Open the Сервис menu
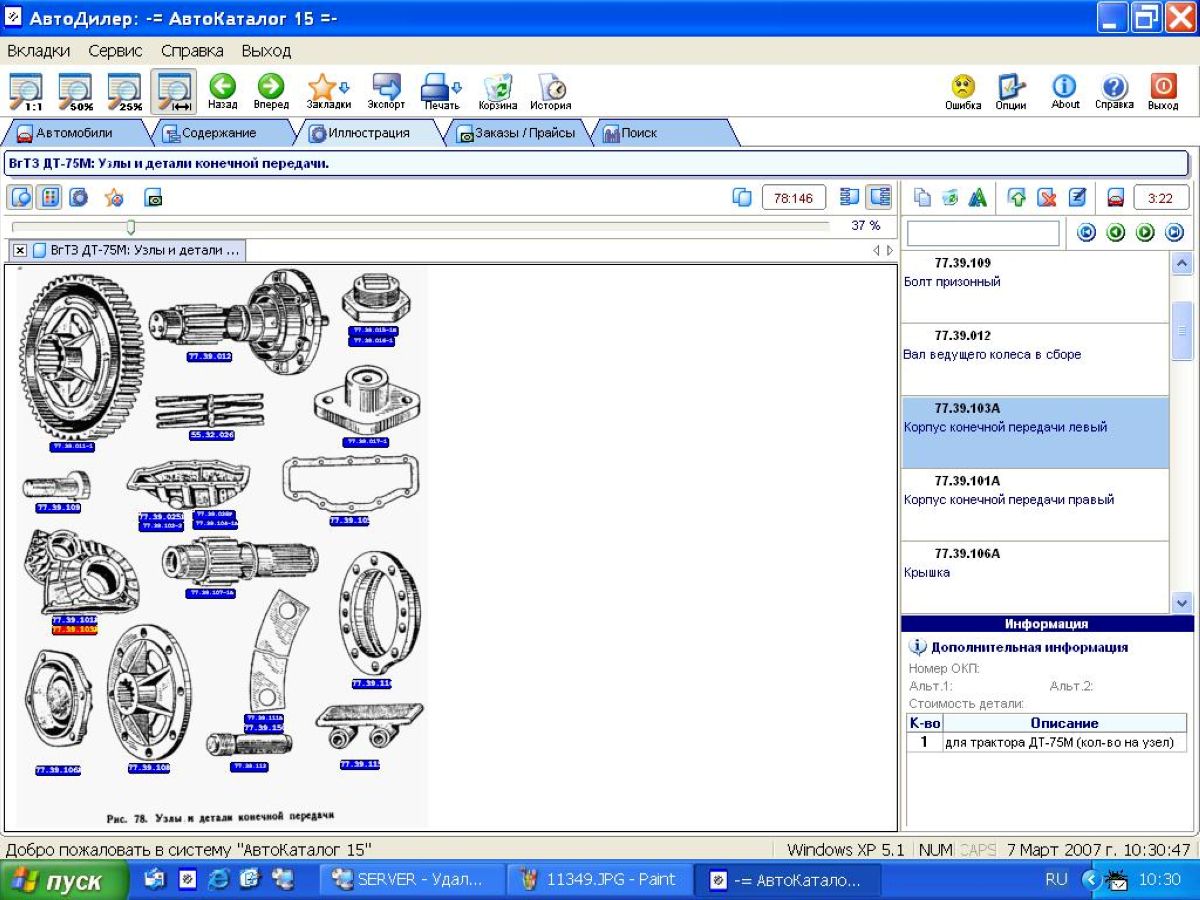The image size is (1200, 900). pyautogui.click(x=115, y=50)
